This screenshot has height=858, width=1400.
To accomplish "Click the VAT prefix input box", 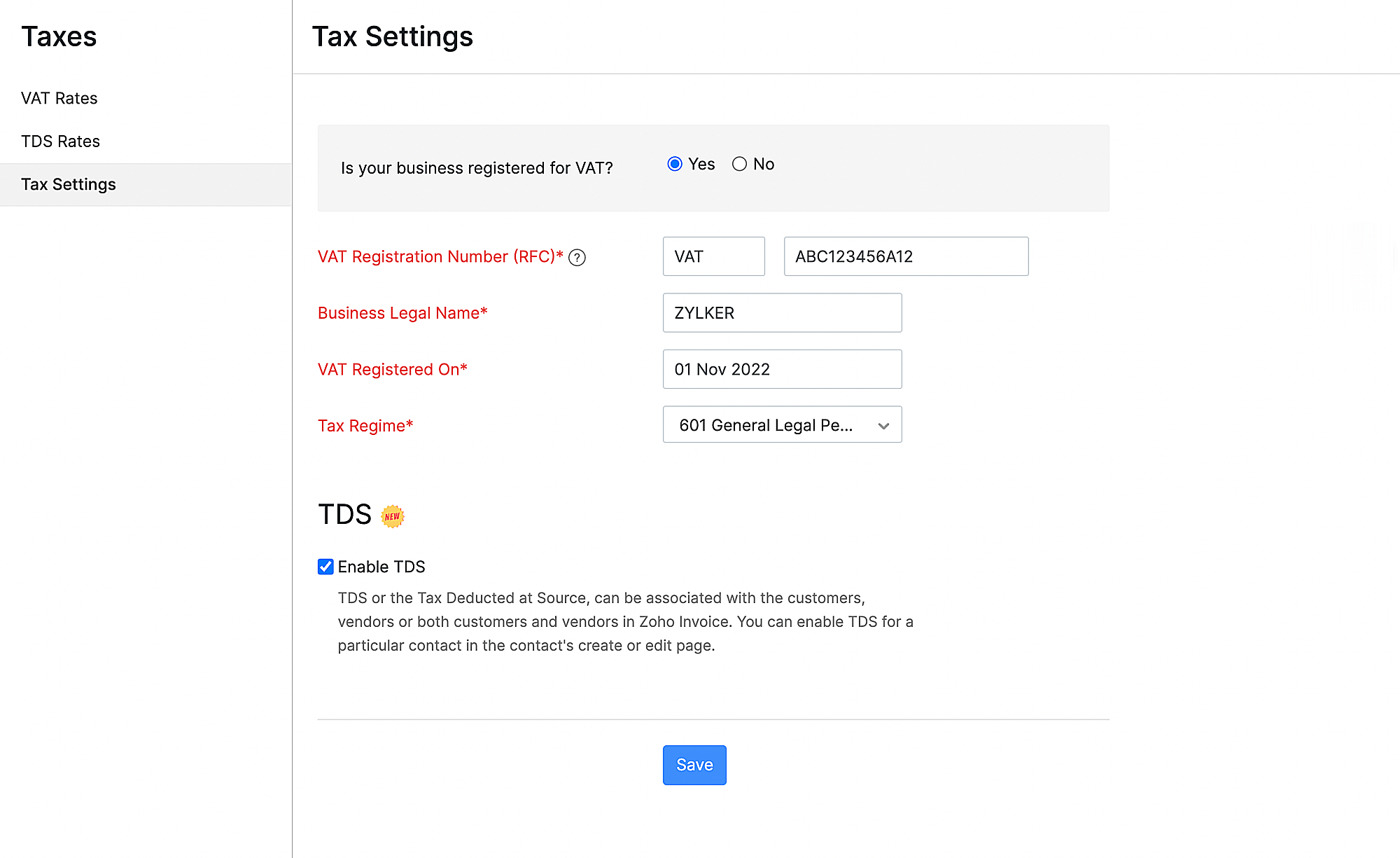I will point(713,256).
